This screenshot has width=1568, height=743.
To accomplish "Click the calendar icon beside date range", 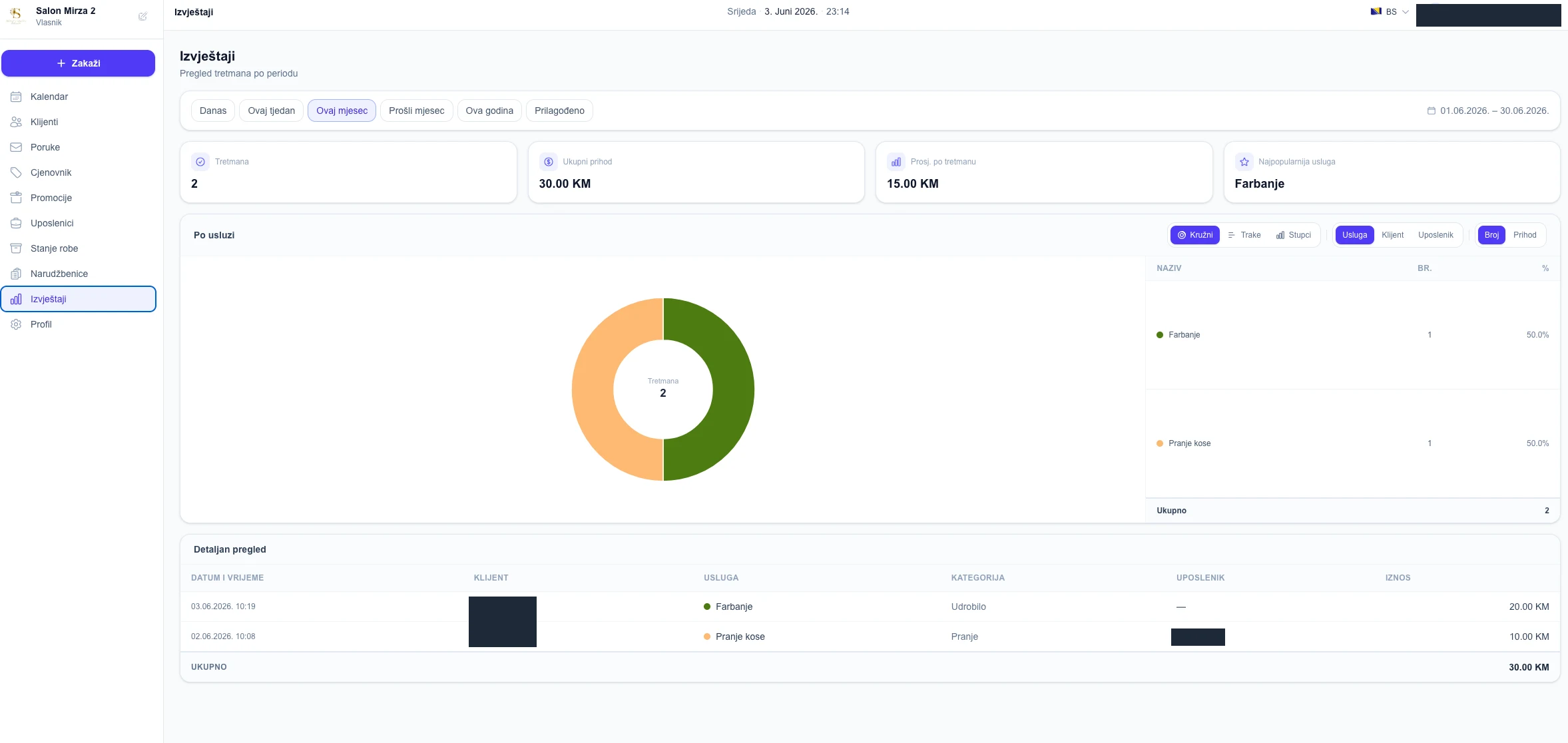I will click(x=1432, y=111).
